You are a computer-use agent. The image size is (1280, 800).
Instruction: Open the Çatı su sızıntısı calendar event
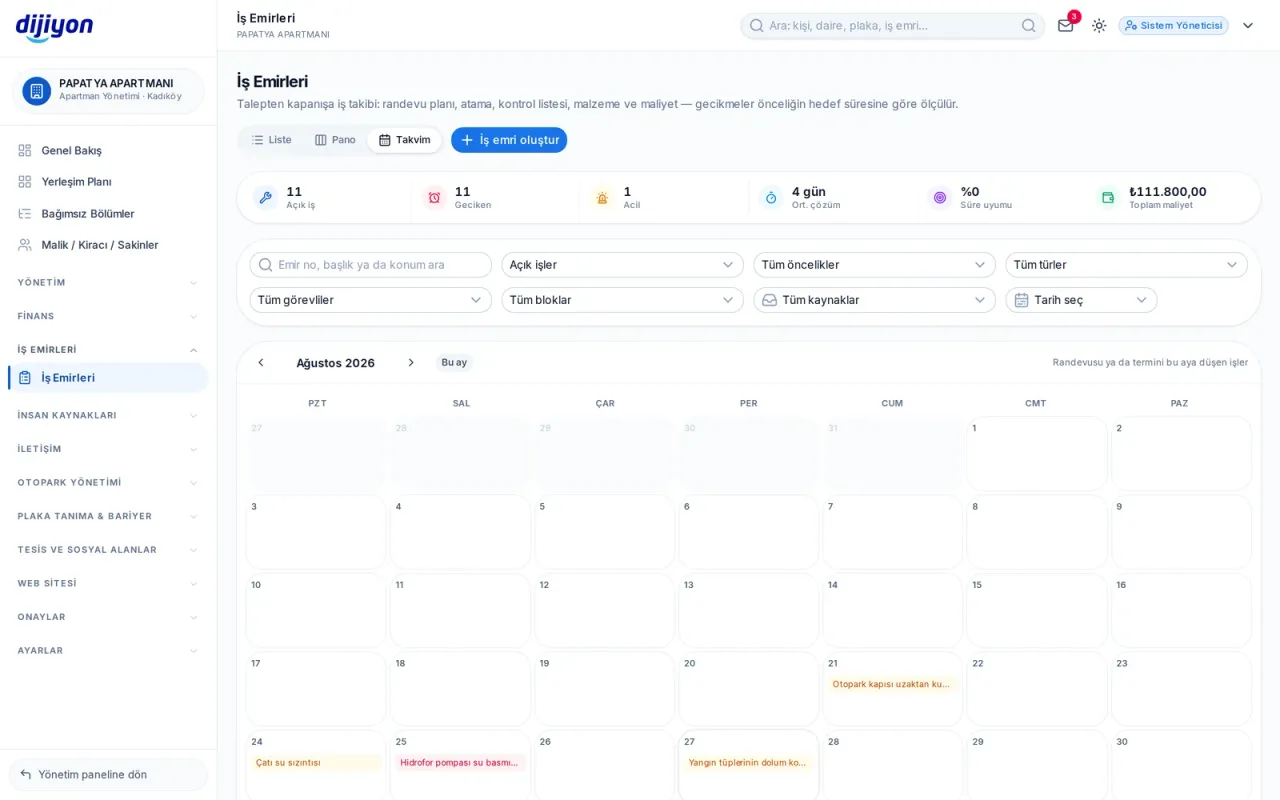click(x=316, y=763)
